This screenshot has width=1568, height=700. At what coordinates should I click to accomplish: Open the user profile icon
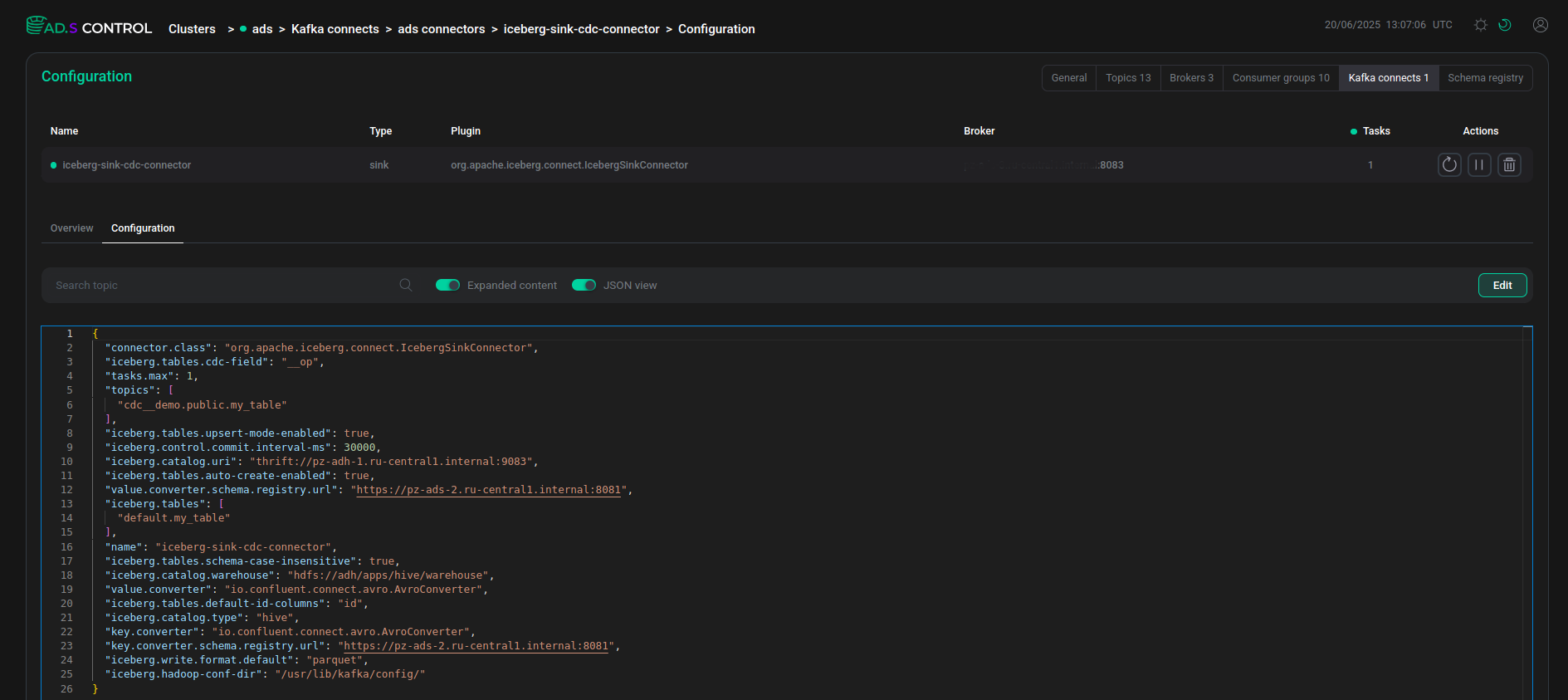coord(1541,25)
